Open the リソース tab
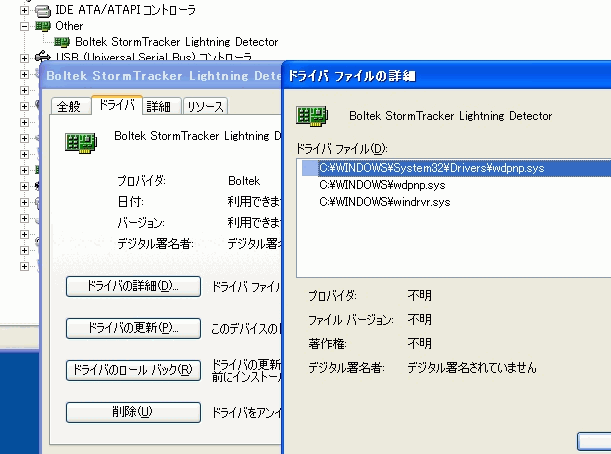Viewport: 611px width, 454px height. [205, 106]
